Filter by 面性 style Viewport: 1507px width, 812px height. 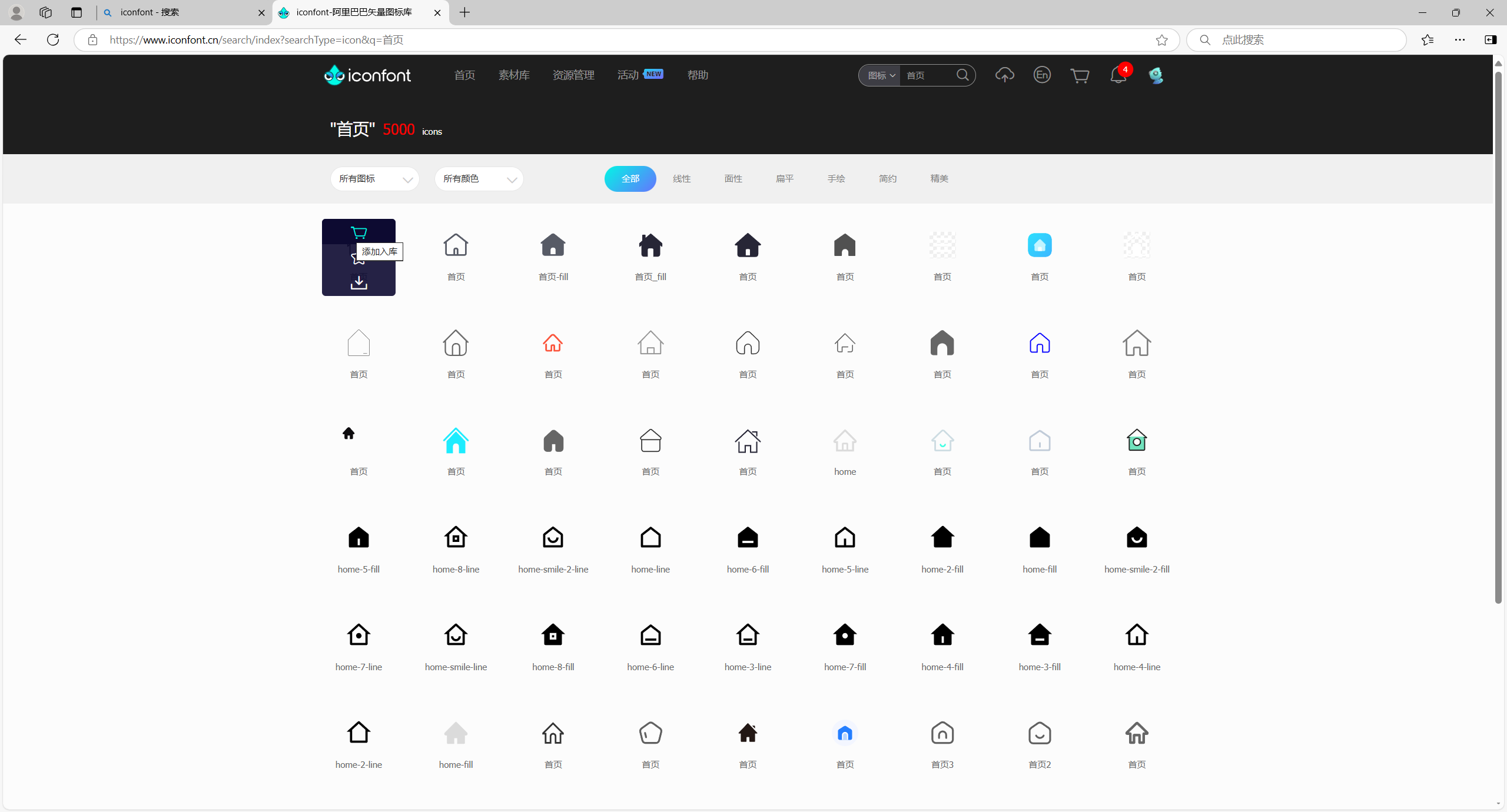coord(733,179)
